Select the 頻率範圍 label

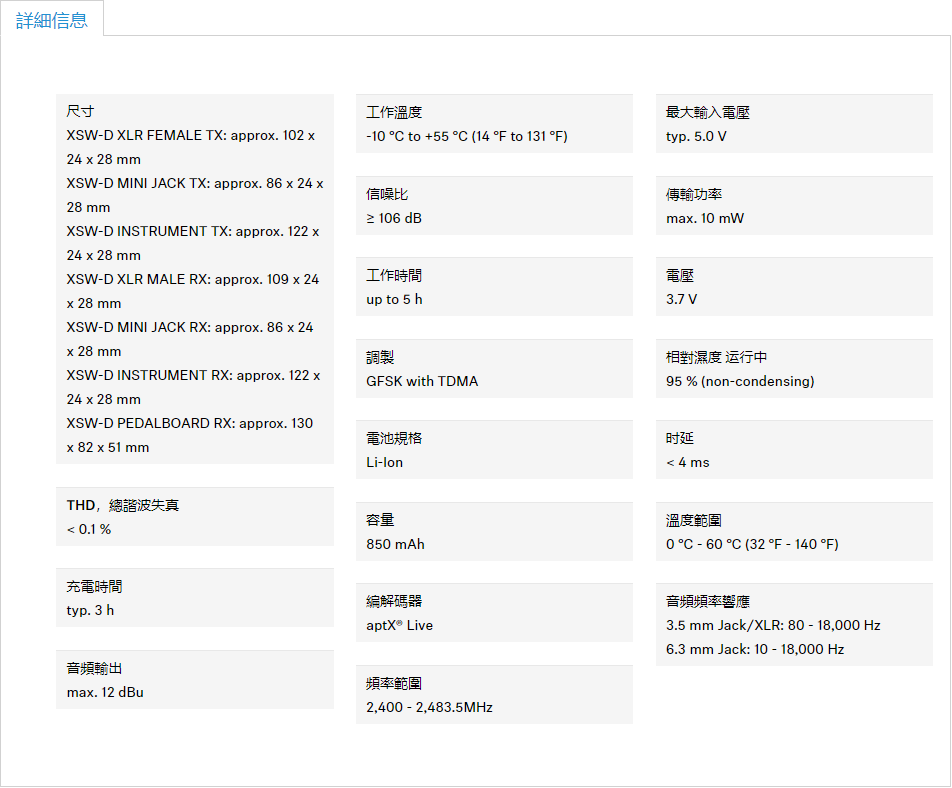pyautogui.click(x=394, y=684)
